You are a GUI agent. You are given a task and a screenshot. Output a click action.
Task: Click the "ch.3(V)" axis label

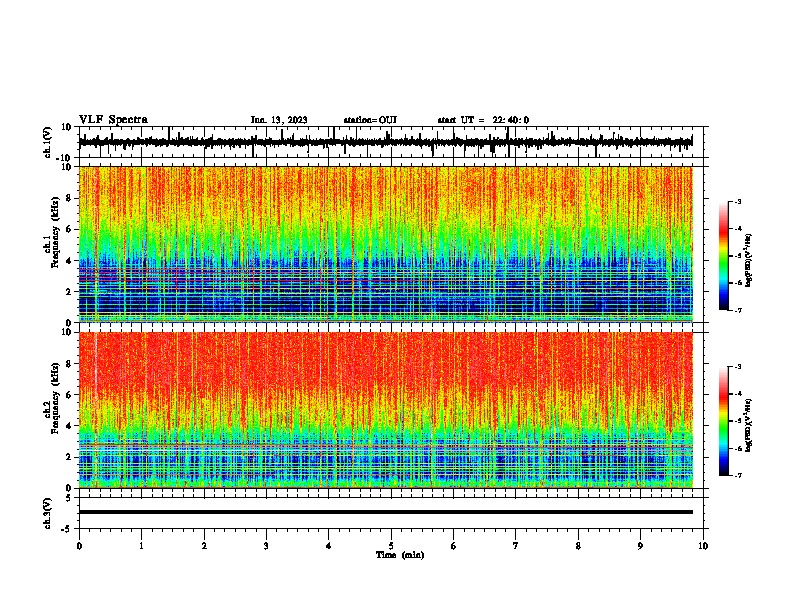click(47, 513)
